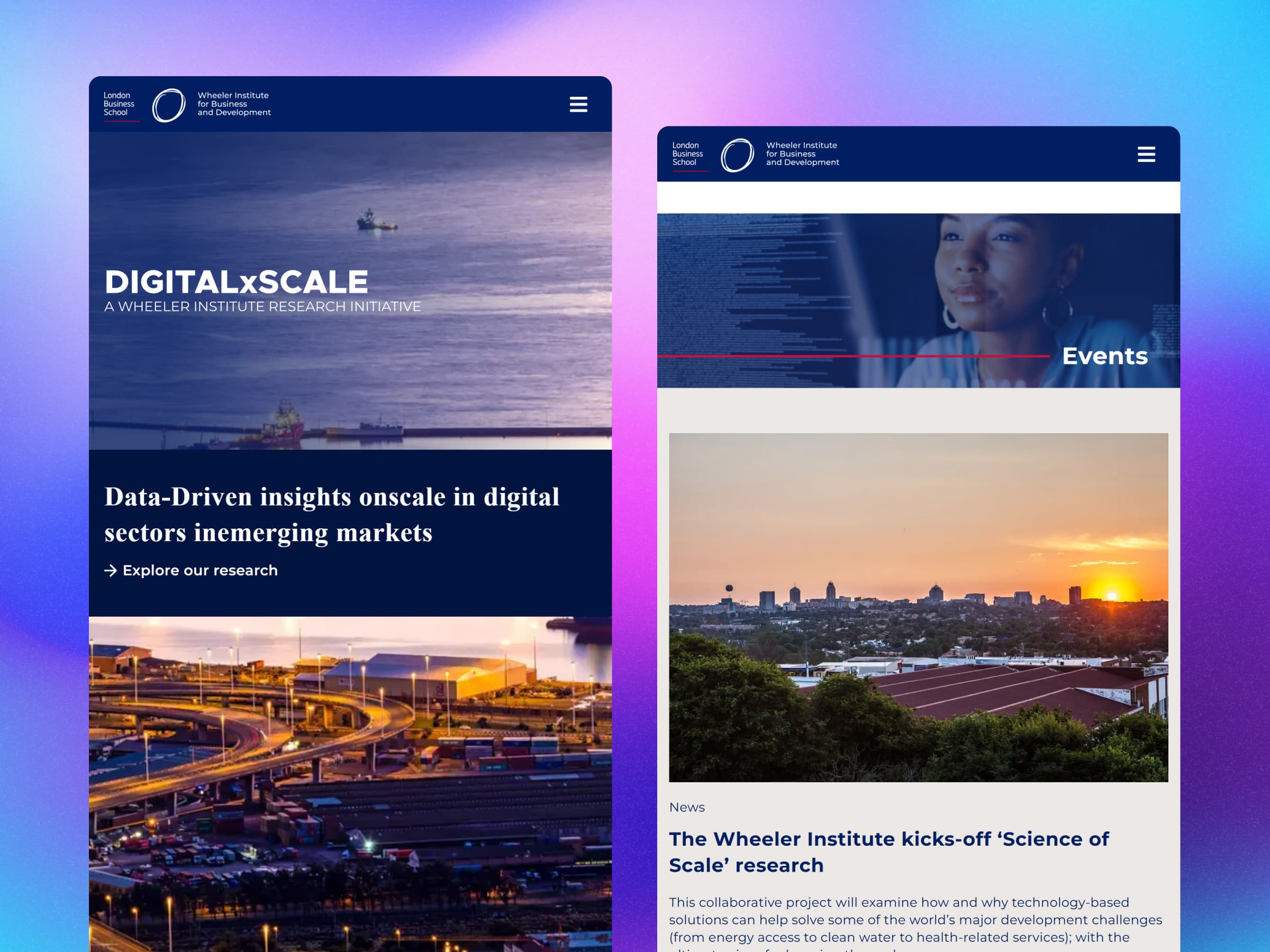
Task: Open the hamburger menu on the Events page
Action: click(1146, 155)
